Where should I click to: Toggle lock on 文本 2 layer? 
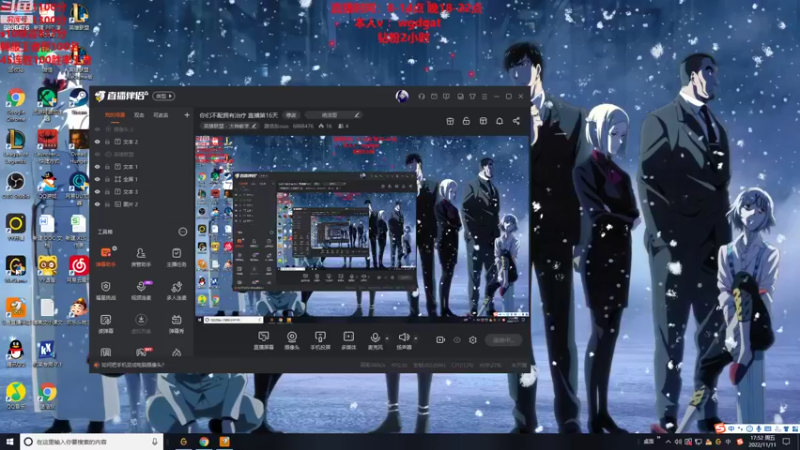point(107,142)
